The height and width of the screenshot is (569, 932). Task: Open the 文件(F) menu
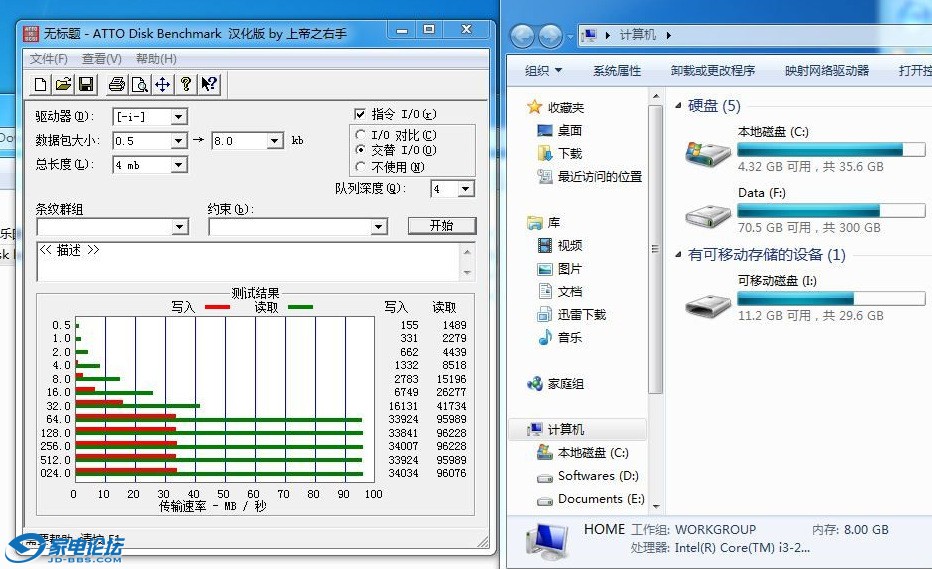(49, 59)
